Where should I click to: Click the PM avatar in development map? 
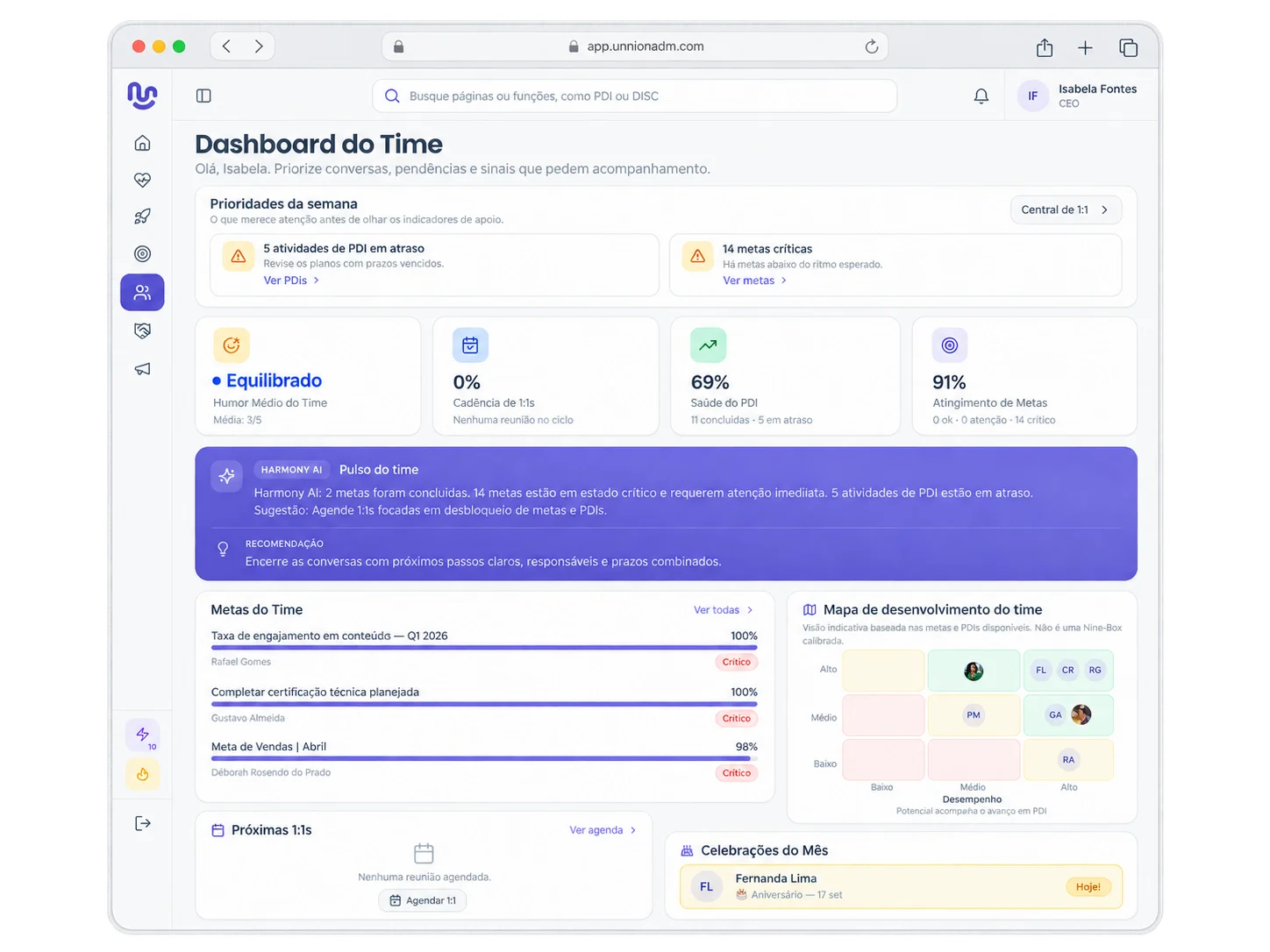pos(974,715)
